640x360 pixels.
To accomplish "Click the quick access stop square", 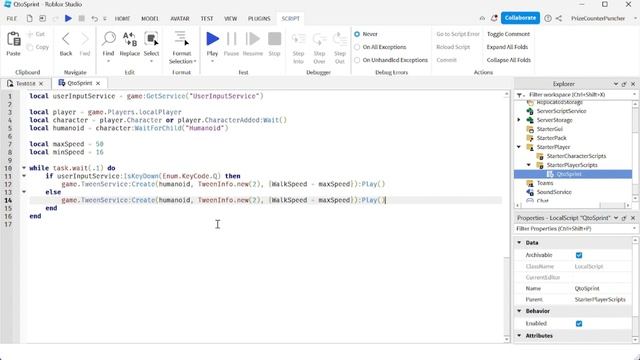I will click(82, 18).
